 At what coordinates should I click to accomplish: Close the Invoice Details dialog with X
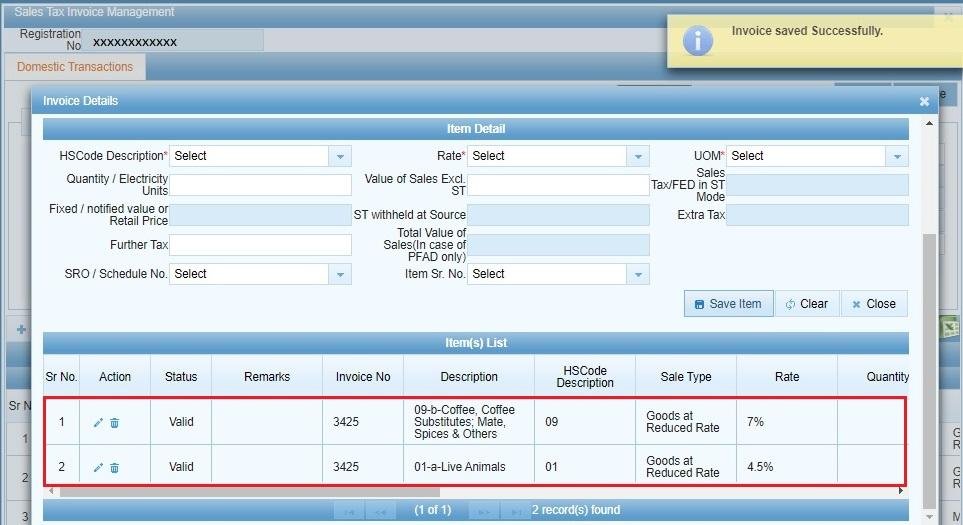(x=924, y=101)
